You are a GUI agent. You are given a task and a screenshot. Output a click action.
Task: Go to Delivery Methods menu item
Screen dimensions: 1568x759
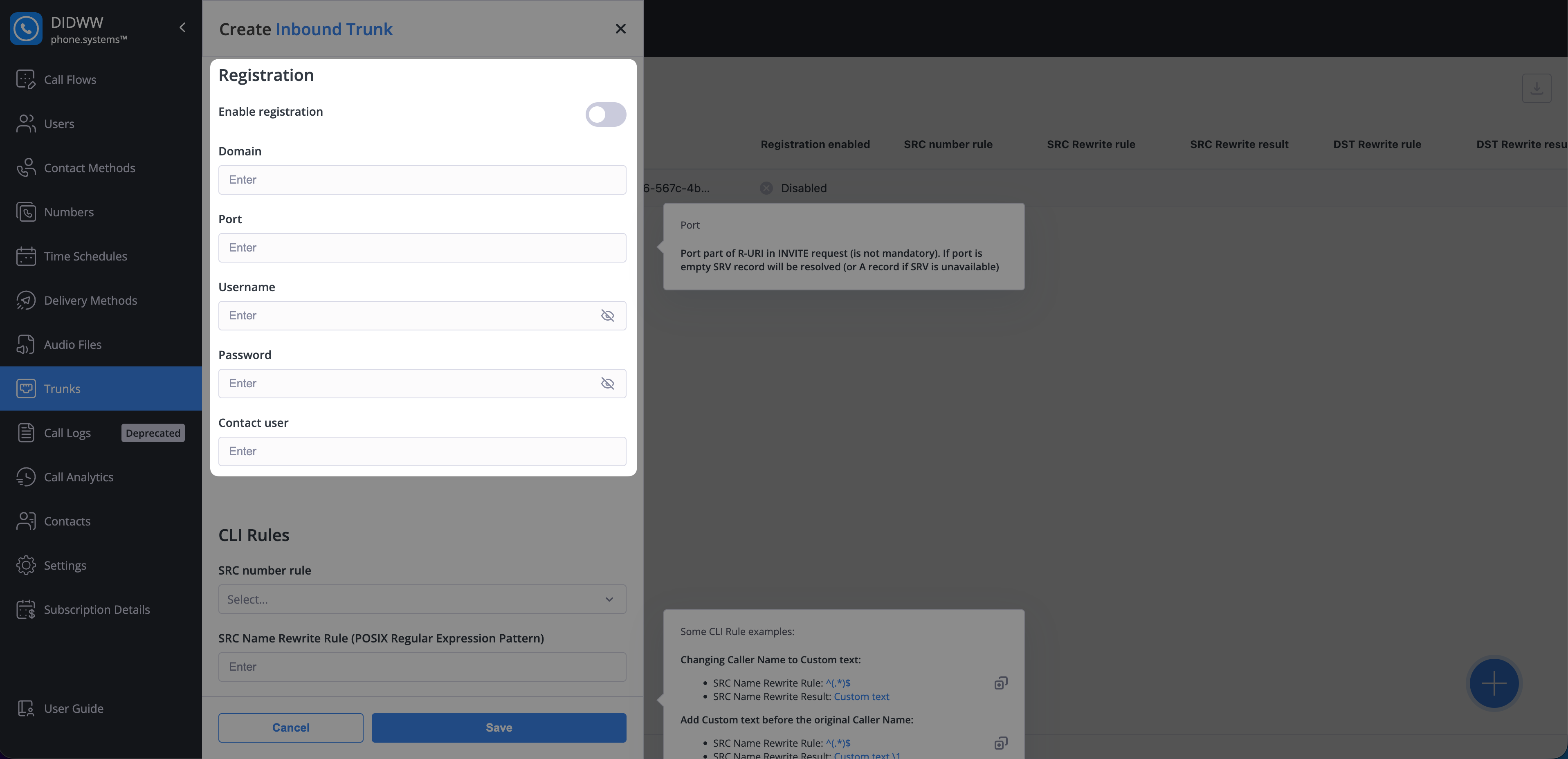click(90, 300)
